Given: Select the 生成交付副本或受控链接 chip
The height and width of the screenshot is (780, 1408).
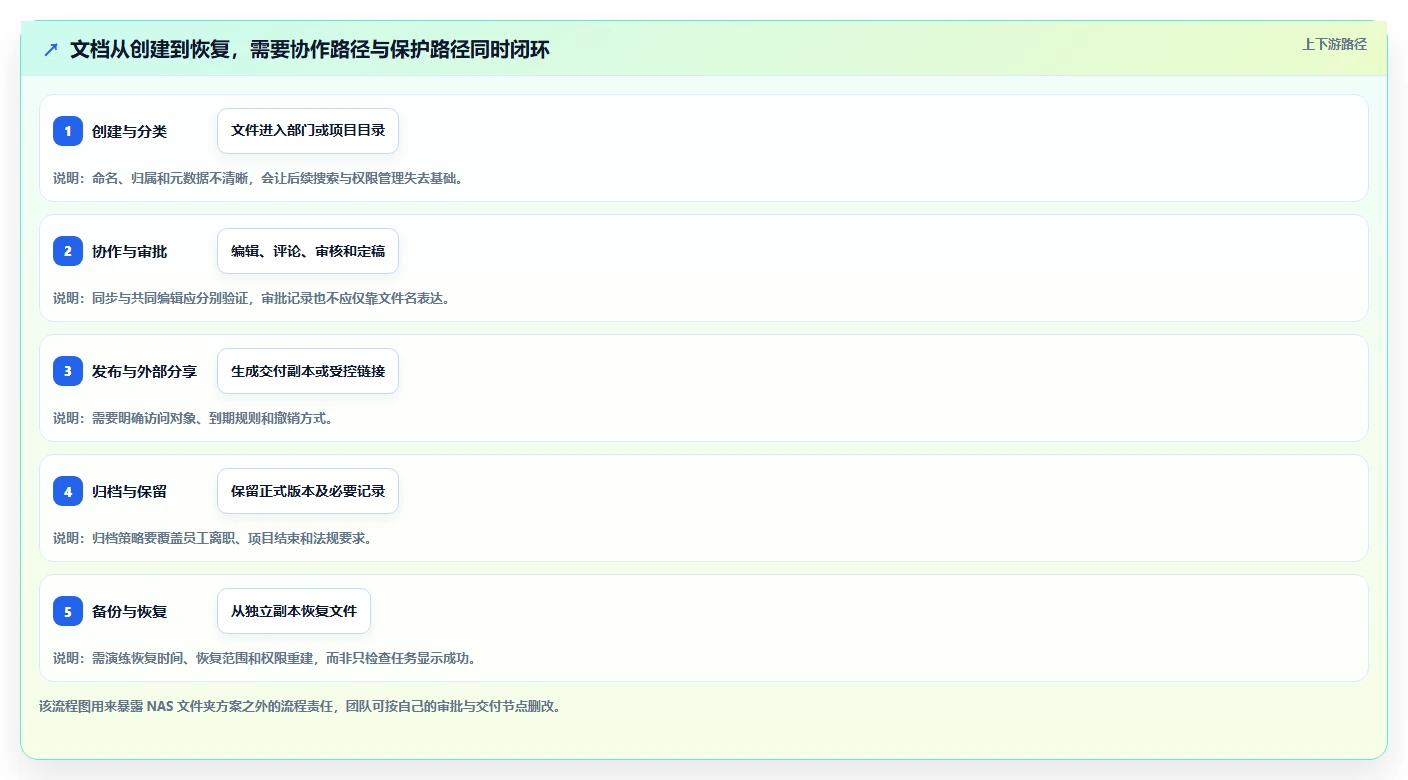Looking at the screenshot, I should click(x=308, y=371).
